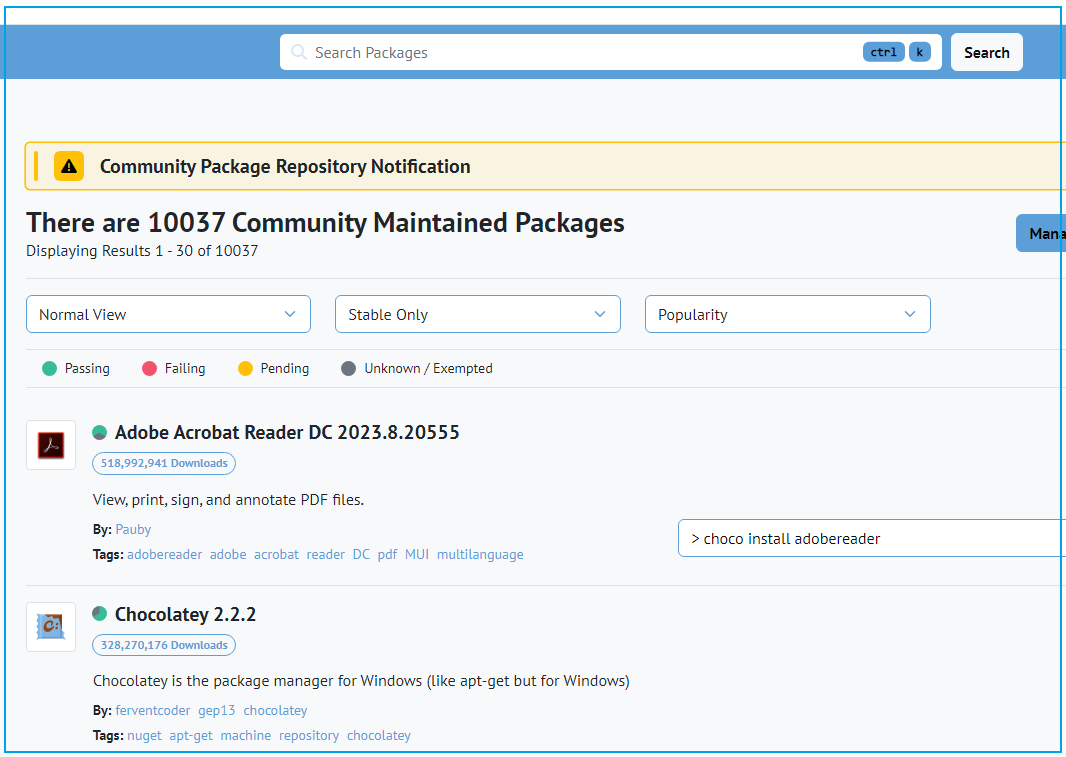The height and width of the screenshot is (757, 1066).
Task: Open the Chocolatey package logo icon
Action: (51, 627)
